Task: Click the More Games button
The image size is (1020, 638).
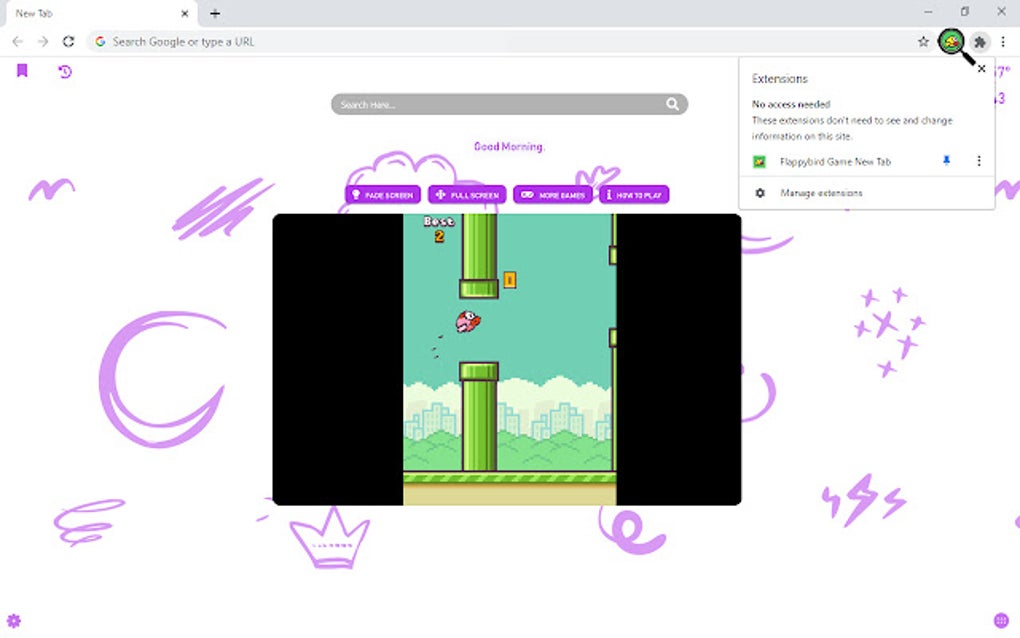Action: point(553,194)
